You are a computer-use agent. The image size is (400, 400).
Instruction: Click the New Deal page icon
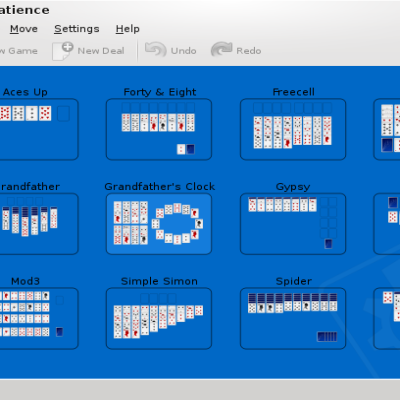63,51
